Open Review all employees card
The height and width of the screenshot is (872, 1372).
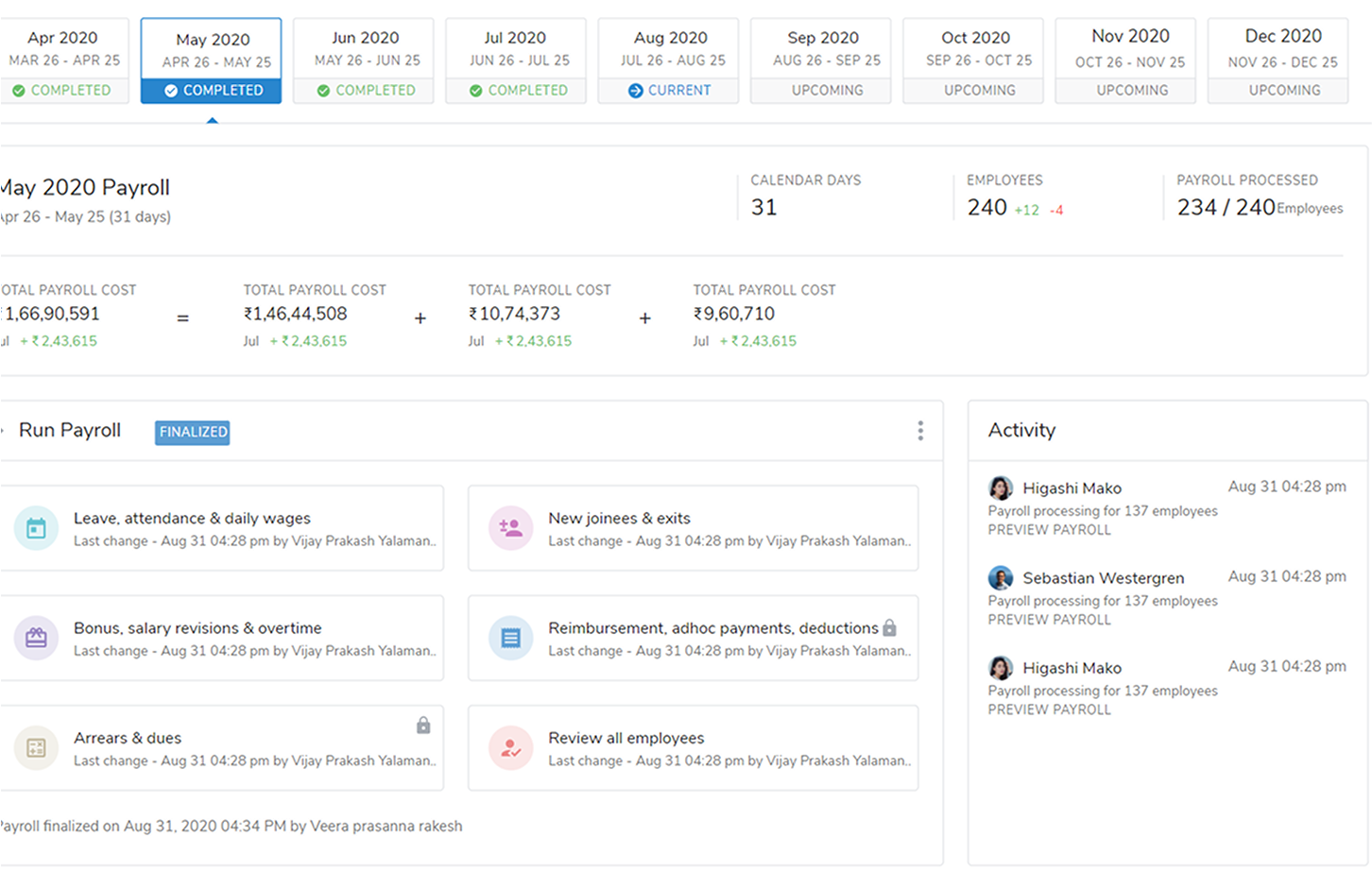pos(694,747)
